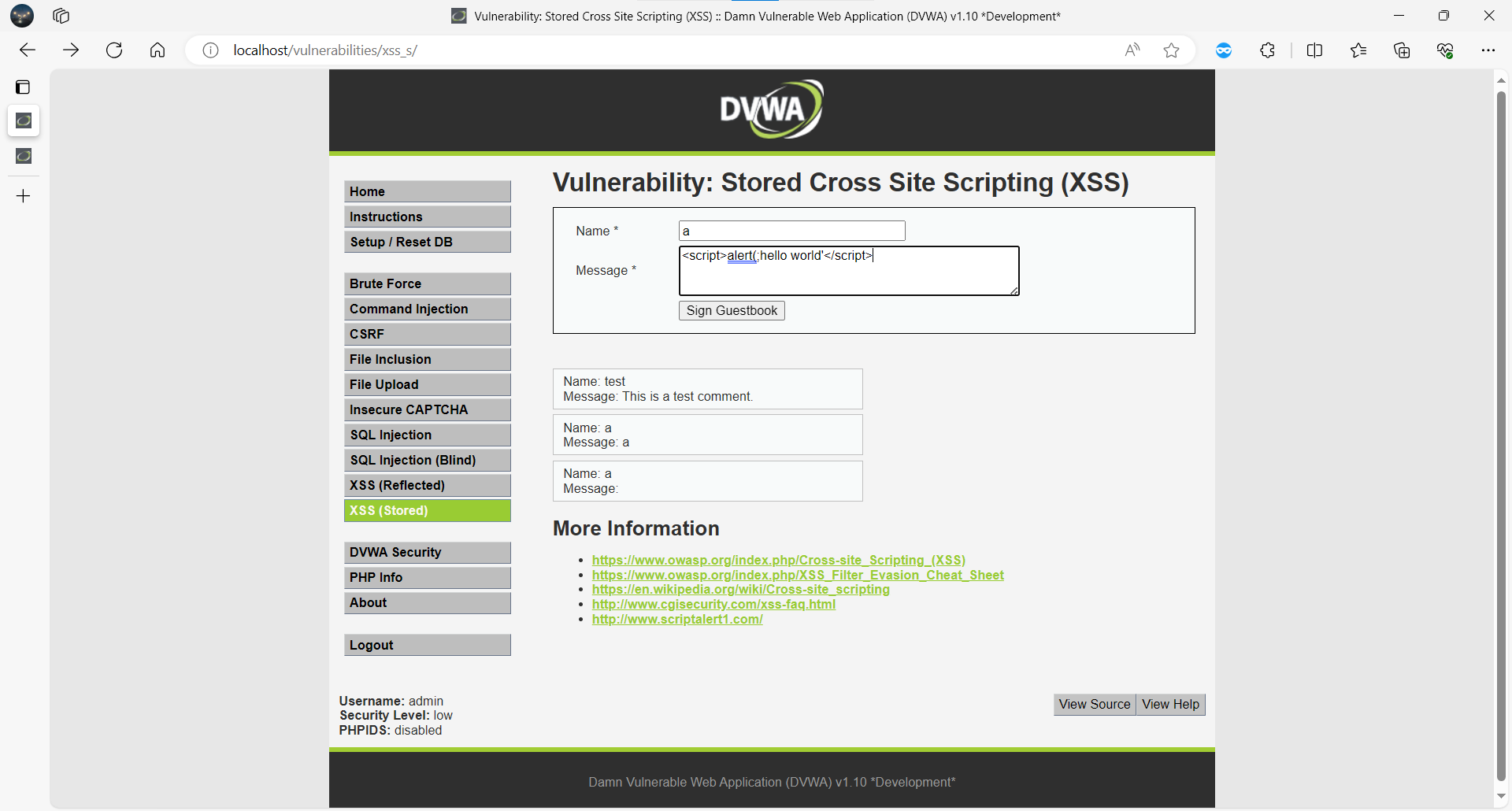Click the browser Back arrow icon
This screenshot has height=811, width=1512.
pyautogui.click(x=28, y=50)
